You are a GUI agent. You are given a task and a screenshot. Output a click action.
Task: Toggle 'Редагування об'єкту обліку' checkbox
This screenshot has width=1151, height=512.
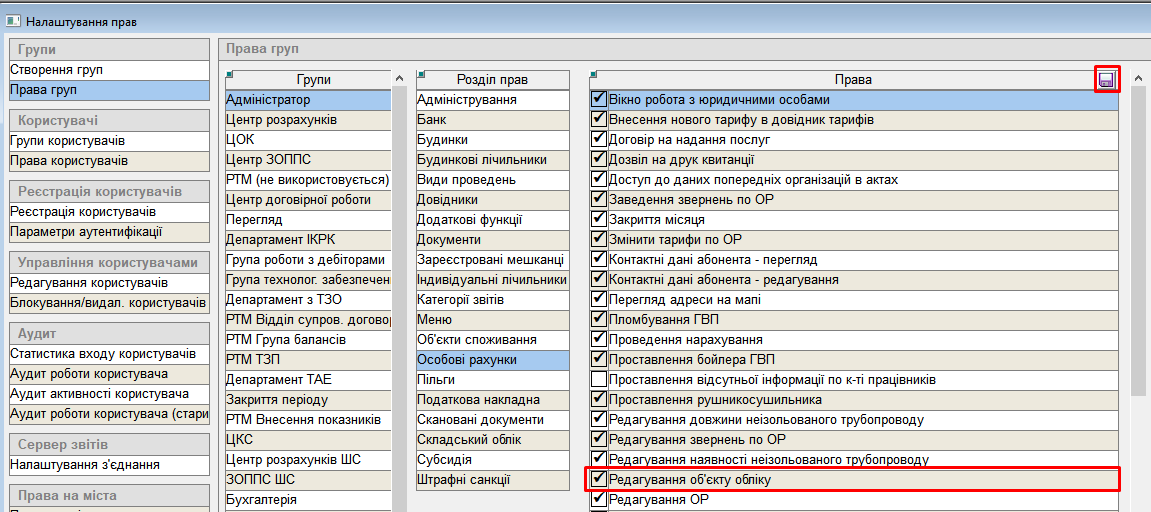point(599,480)
